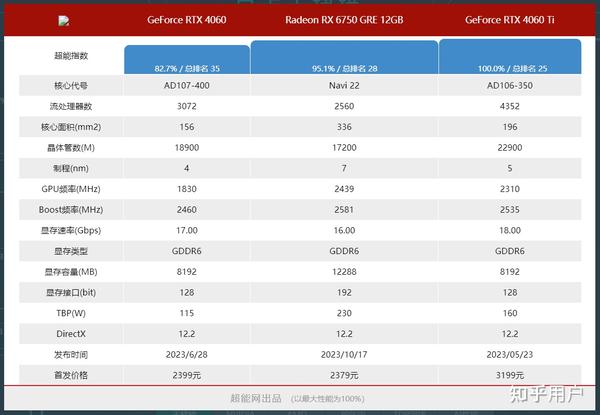Click the 100.0% performance index bar

point(510,56)
